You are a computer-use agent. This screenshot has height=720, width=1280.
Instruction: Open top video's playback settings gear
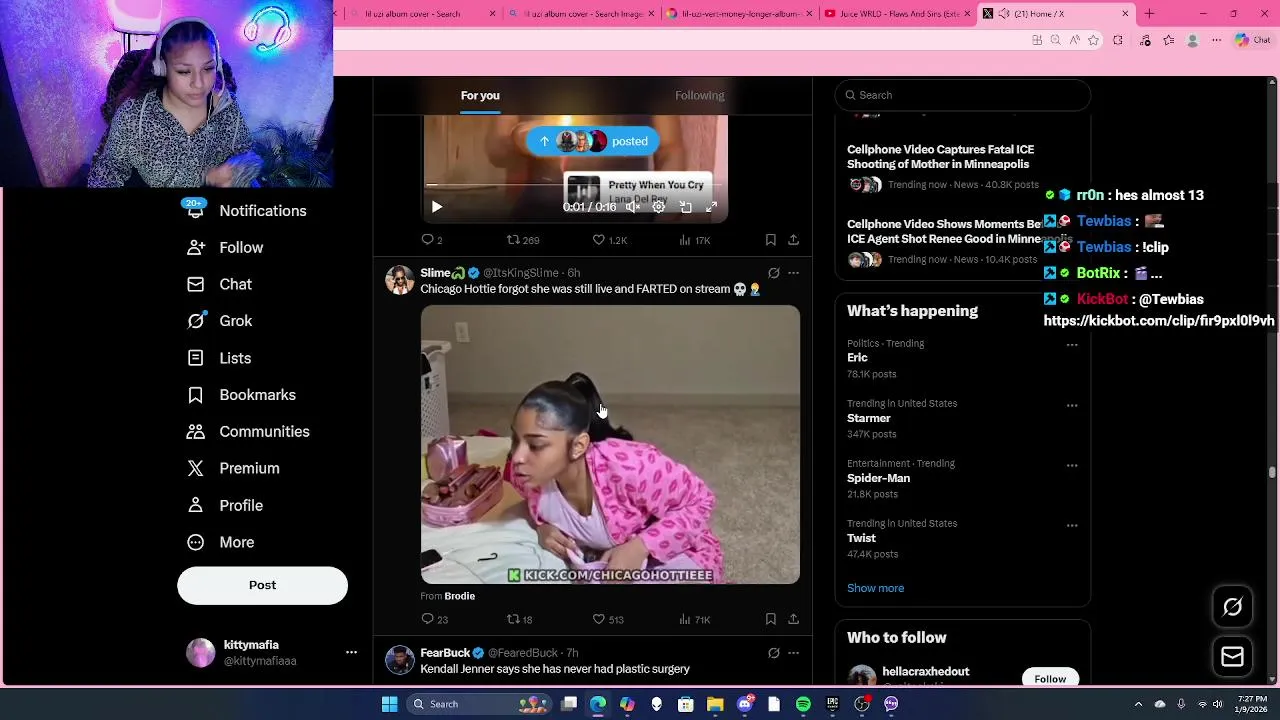point(659,207)
